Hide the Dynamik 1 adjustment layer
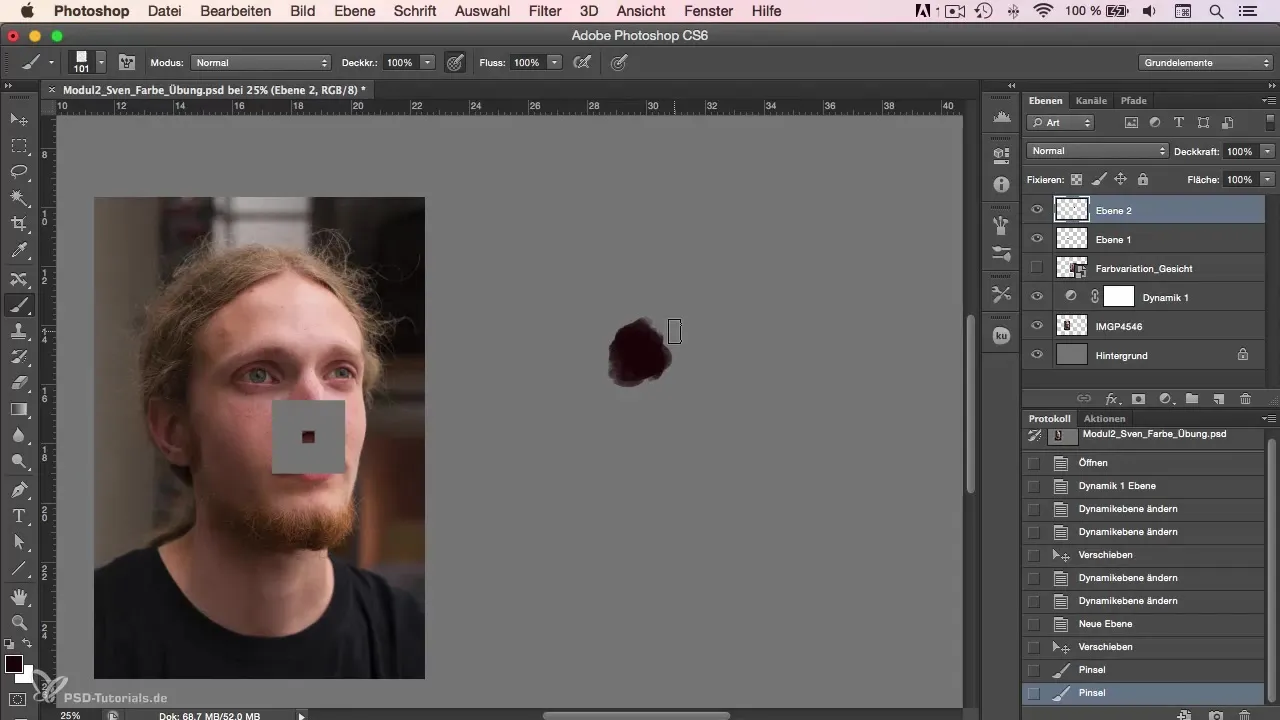 pos(1037,297)
